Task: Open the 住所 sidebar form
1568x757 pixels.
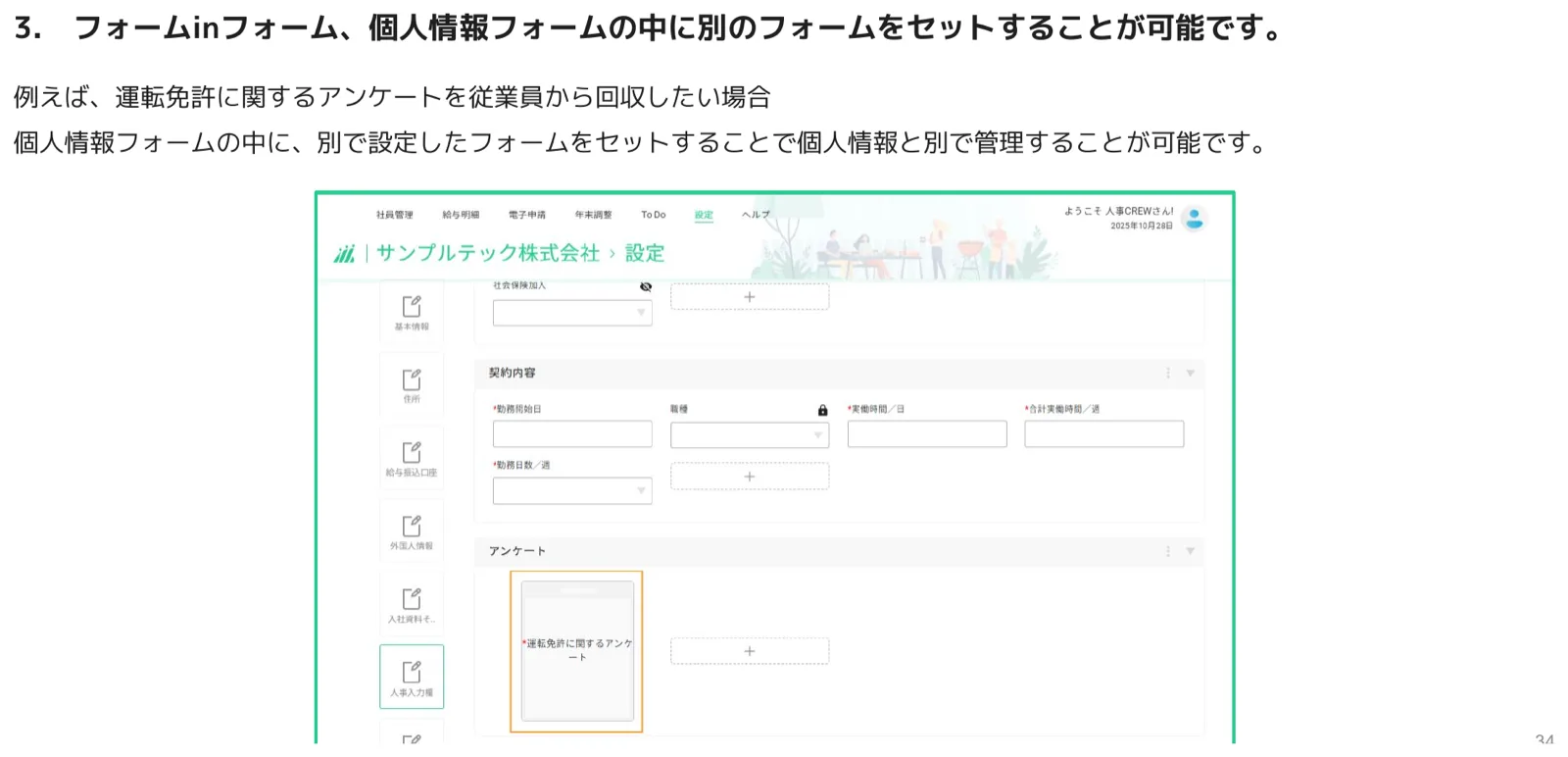Action: (x=412, y=385)
